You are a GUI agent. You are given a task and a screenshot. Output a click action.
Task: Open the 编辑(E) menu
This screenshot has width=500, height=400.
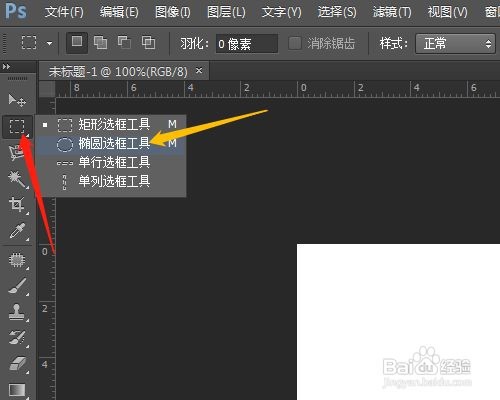click(x=119, y=12)
